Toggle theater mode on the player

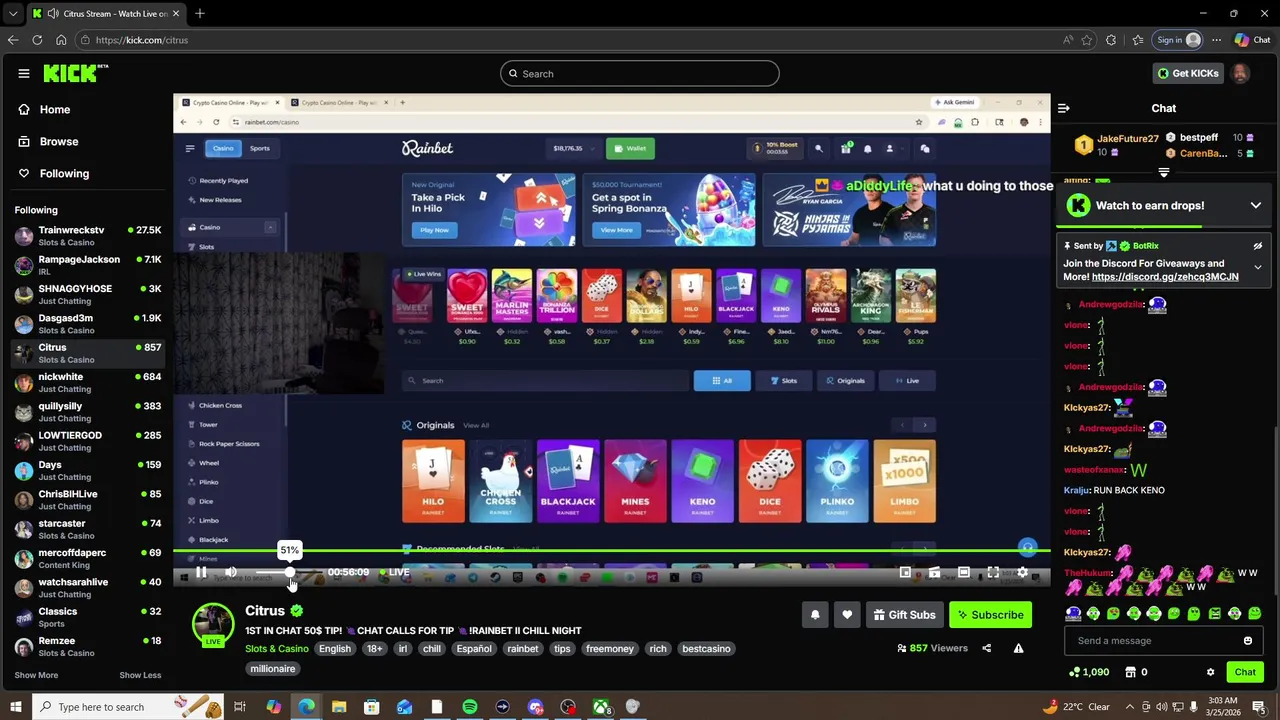tap(963, 572)
